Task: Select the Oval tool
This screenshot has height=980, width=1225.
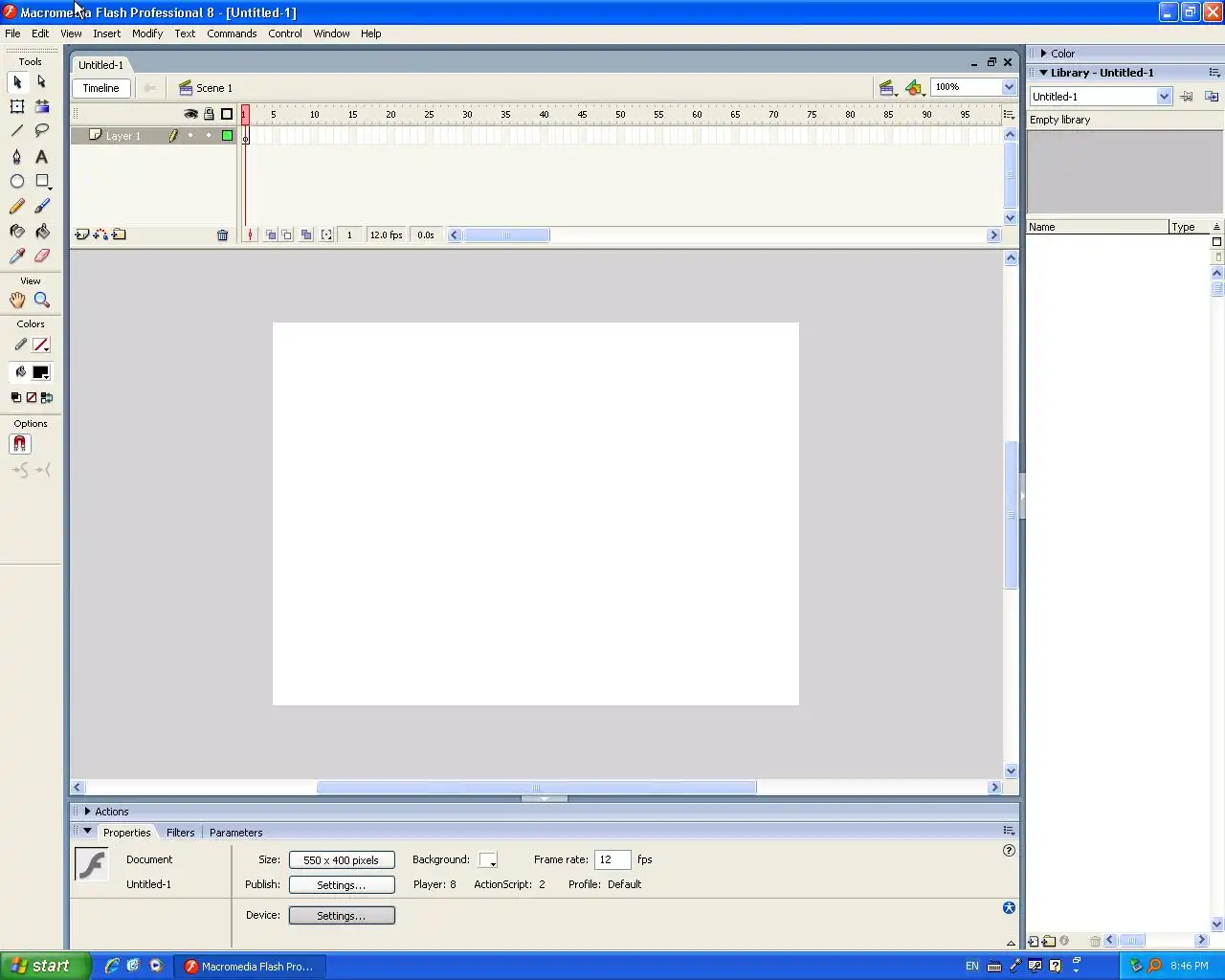Action: (17, 181)
